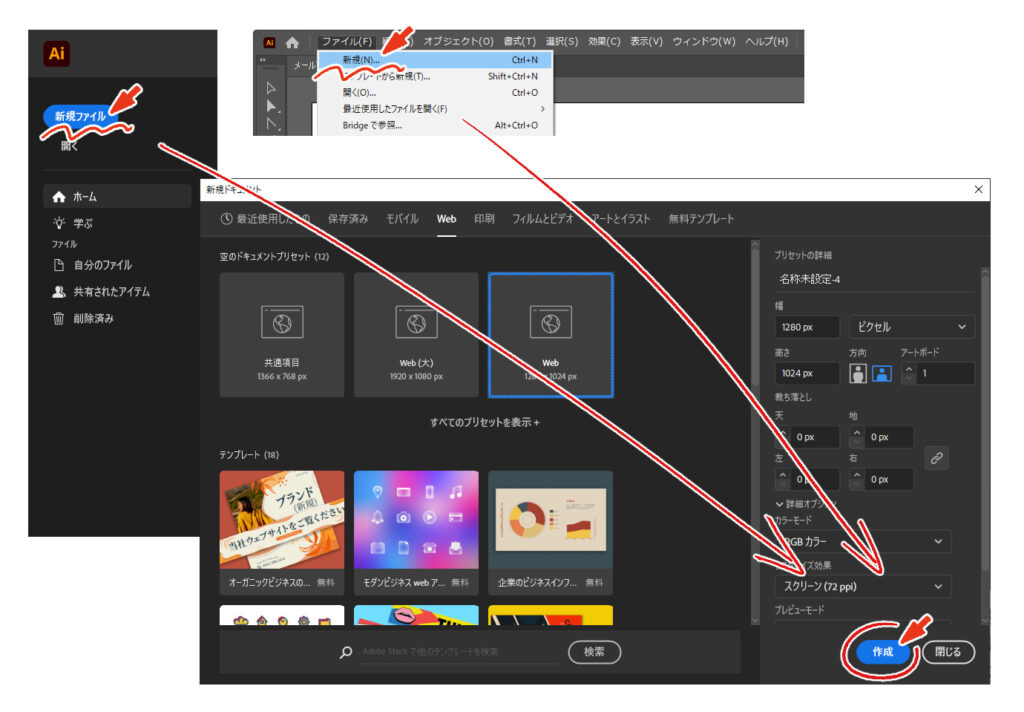Image resolution: width=1024 pixels, height=712 pixels.
Task: Open the オブジェクト(O) menu
Action: 458,41
